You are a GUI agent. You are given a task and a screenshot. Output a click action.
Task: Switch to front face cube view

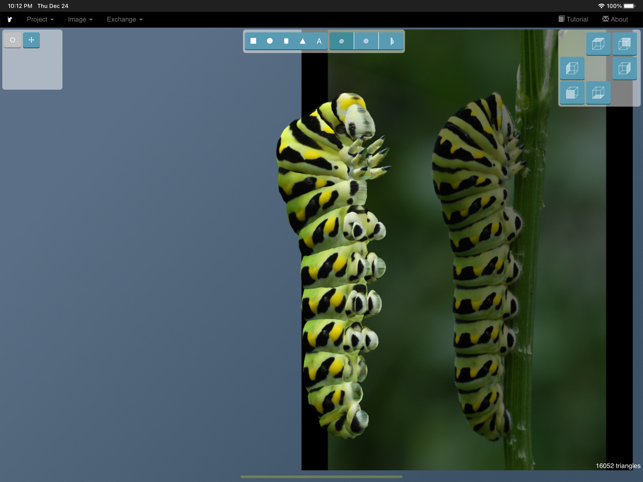click(572, 93)
